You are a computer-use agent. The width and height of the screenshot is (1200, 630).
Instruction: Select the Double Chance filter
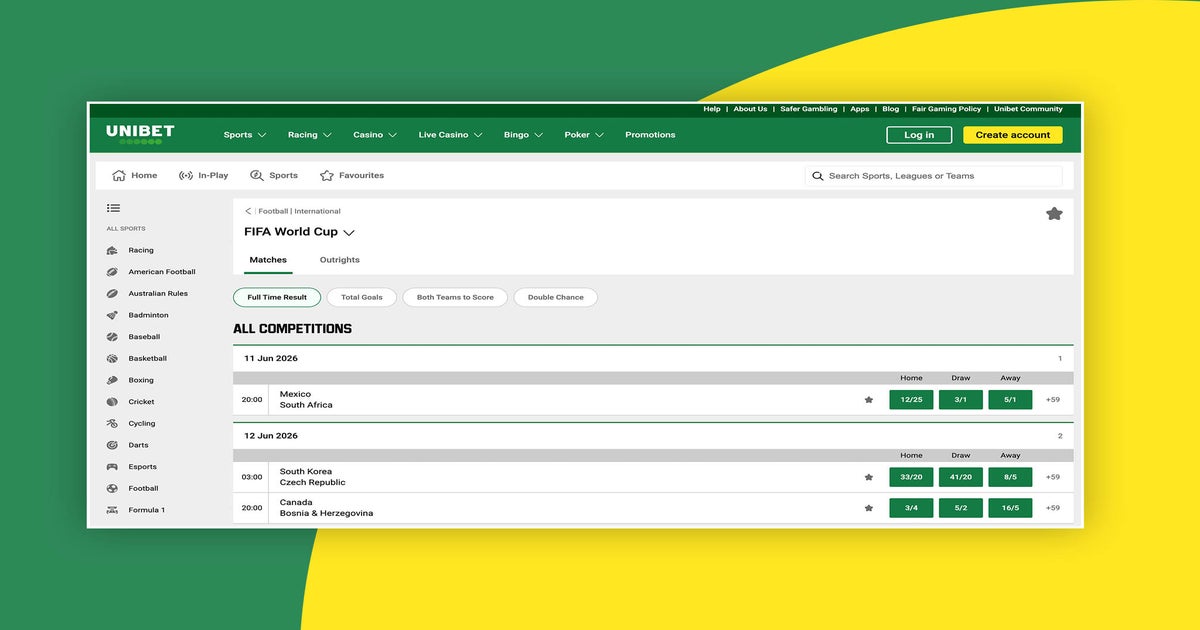click(x=556, y=297)
